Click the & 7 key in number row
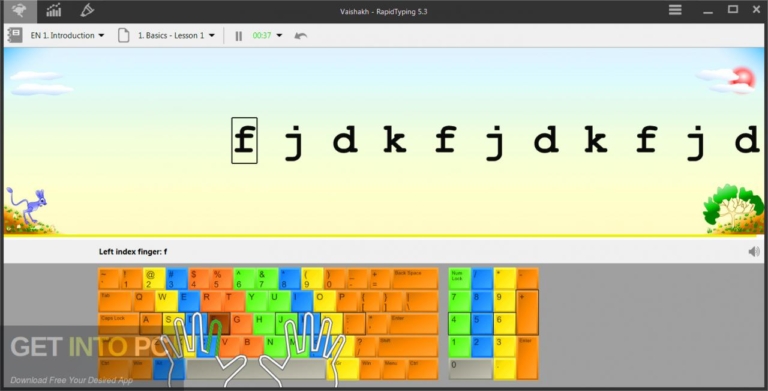The image size is (768, 391). click(266, 278)
